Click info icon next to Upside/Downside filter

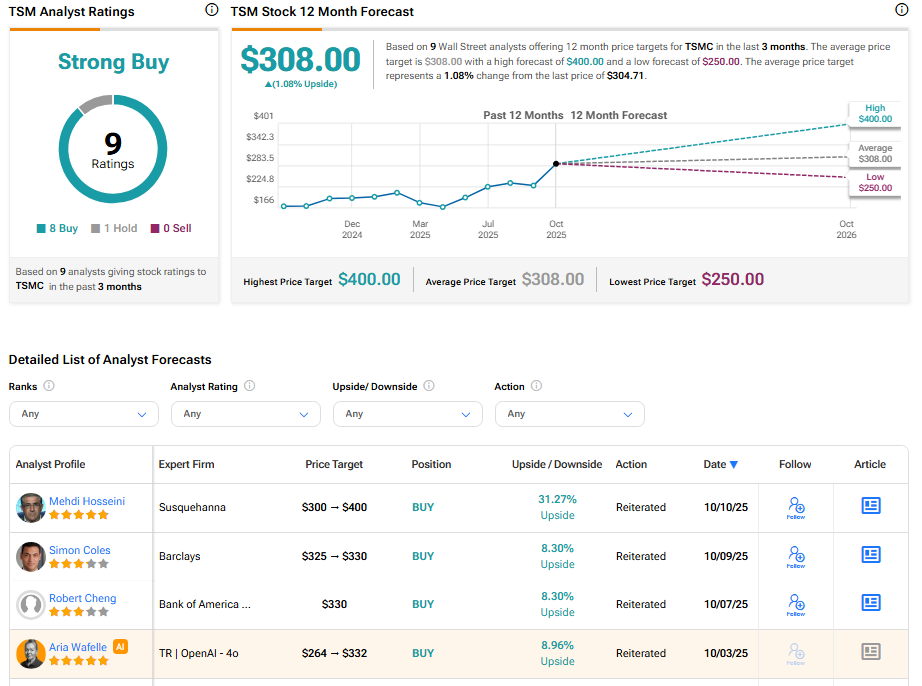[x=428, y=386]
